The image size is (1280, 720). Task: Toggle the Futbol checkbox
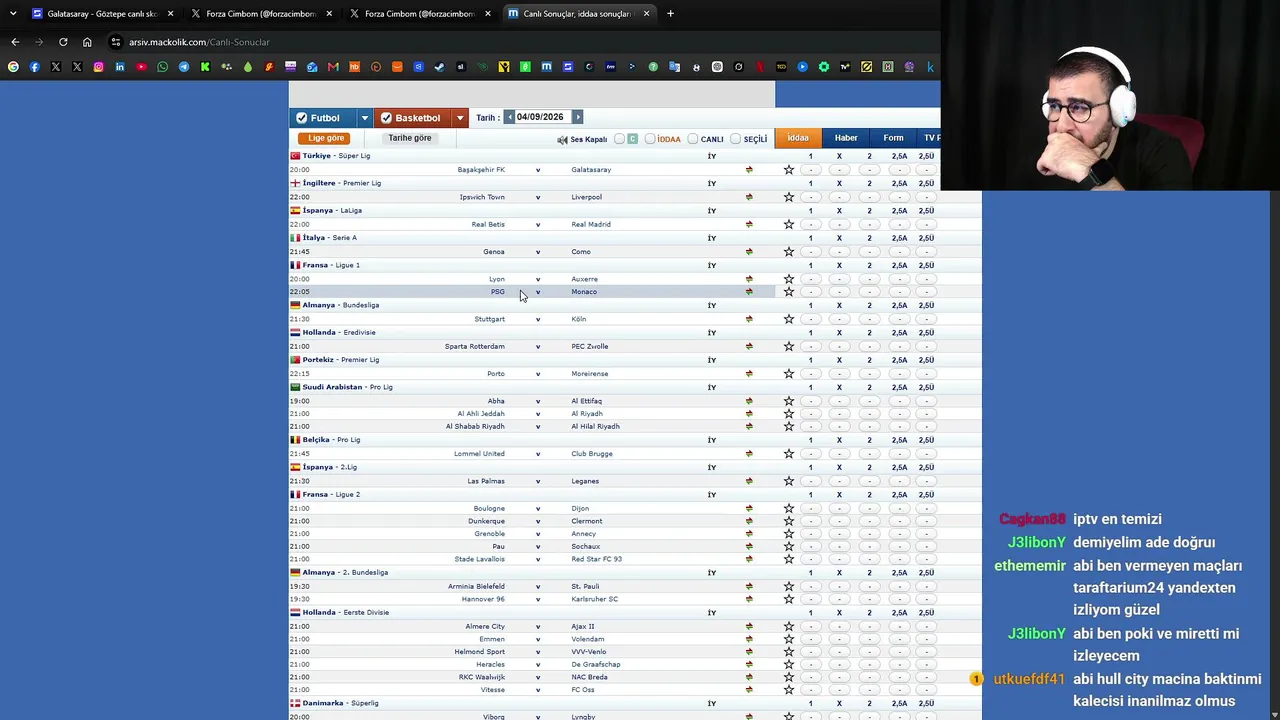pyautogui.click(x=302, y=118)
